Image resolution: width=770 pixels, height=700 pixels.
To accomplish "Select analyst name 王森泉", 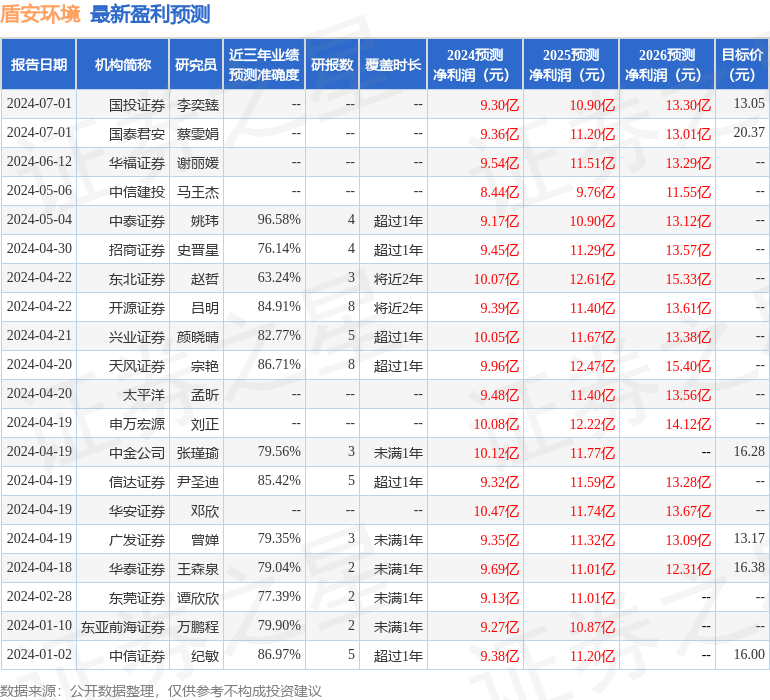I will pyautogui.click(x=198, y=569).
